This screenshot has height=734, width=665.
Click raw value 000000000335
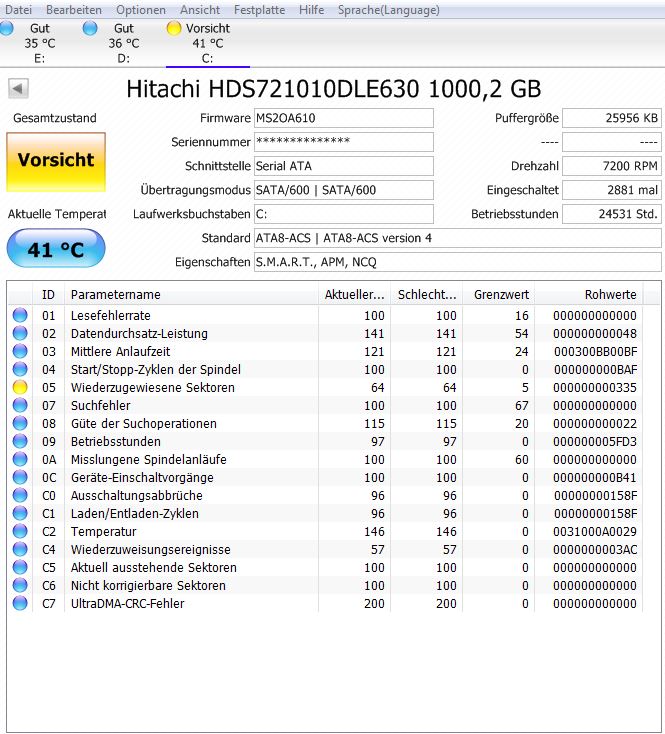pos(595,388)
